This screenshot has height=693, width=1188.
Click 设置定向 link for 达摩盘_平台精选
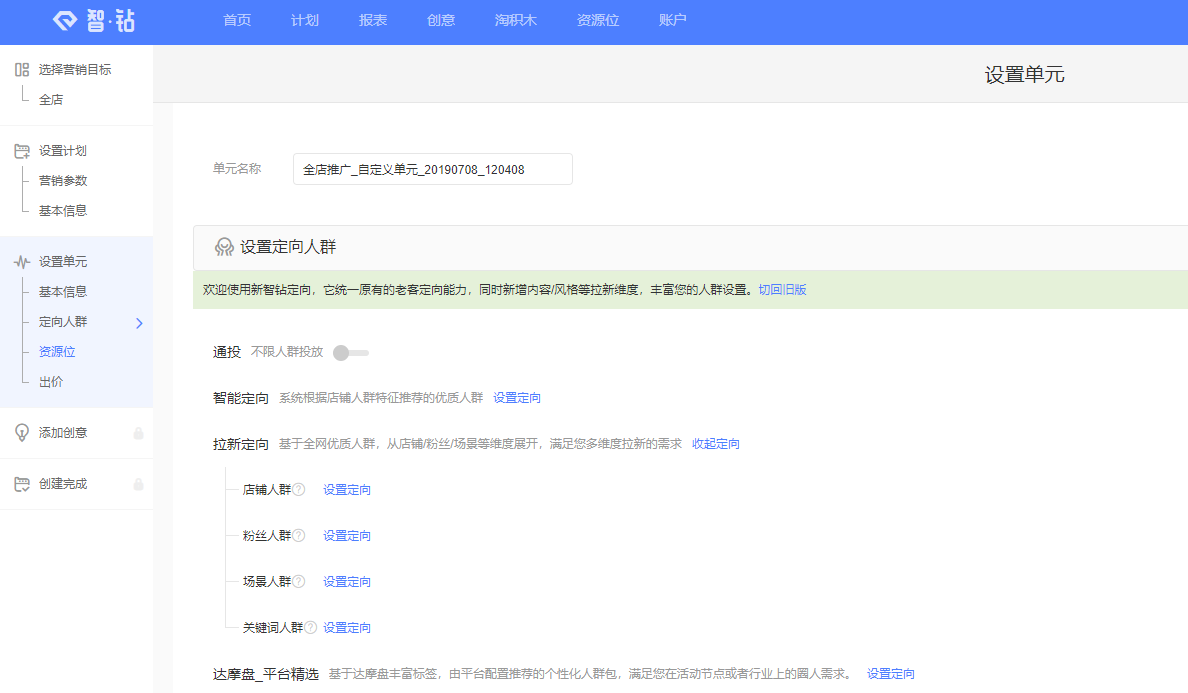point(891,674)
